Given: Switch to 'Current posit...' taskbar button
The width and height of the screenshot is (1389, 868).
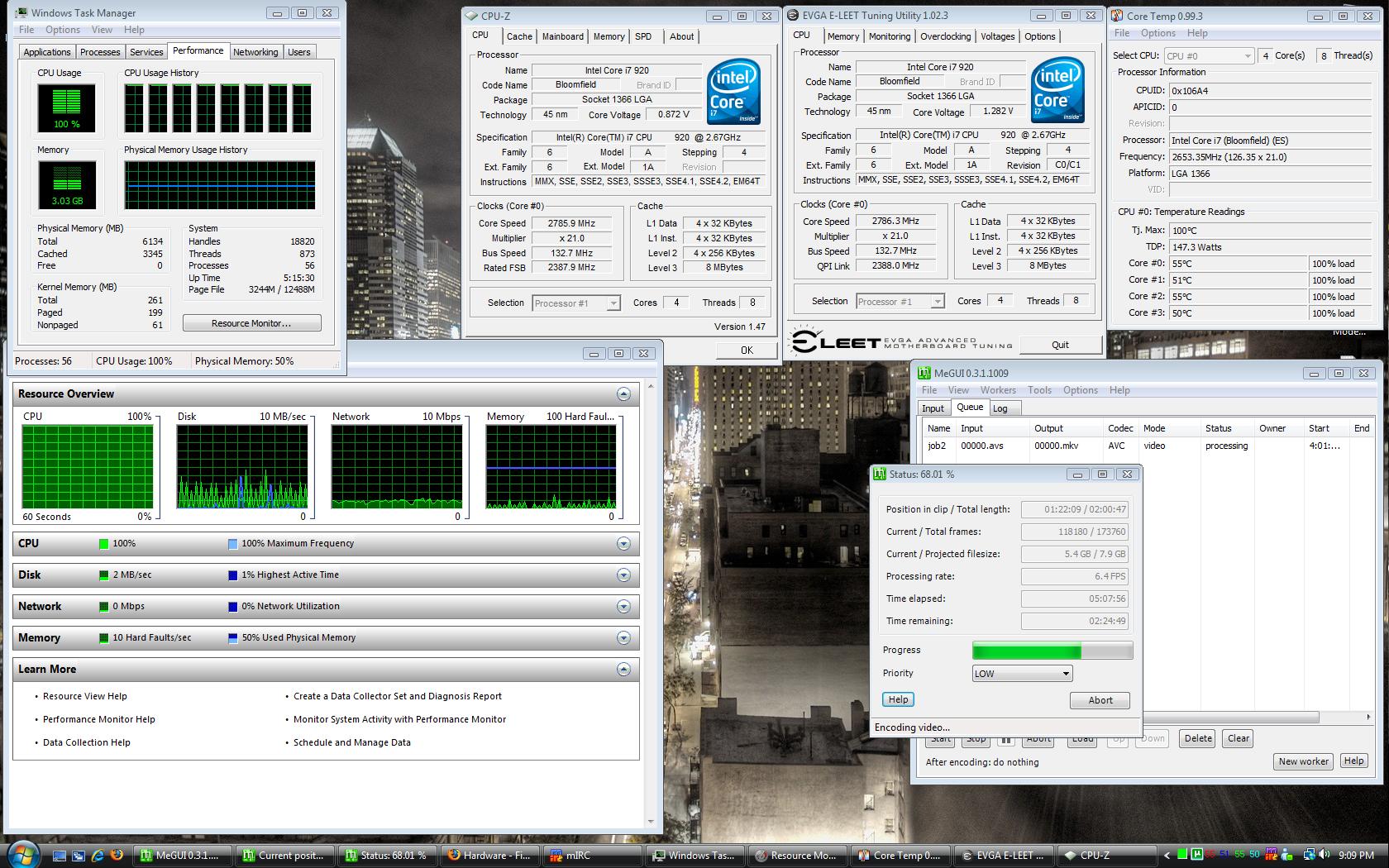Looking at the screenshot, I should pyautogui.click(x=285, y=856).
